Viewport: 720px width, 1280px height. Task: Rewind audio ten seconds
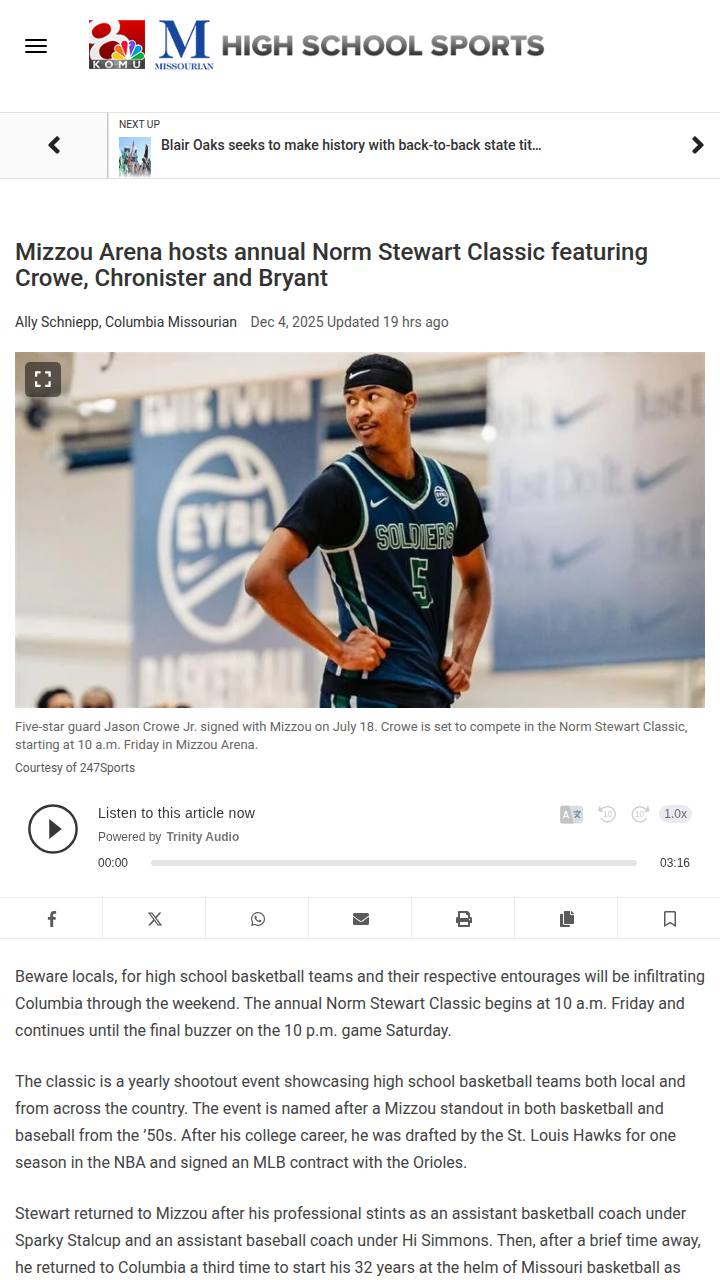click(607, 814)
